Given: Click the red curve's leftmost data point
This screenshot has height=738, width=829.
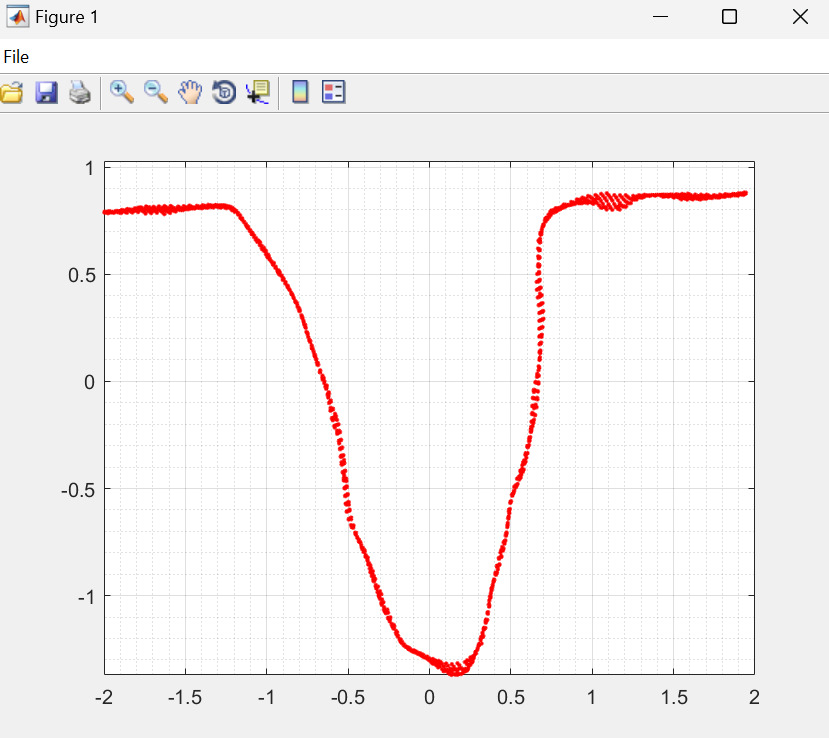Looking at the screenshot, I should tap(105, 212).
